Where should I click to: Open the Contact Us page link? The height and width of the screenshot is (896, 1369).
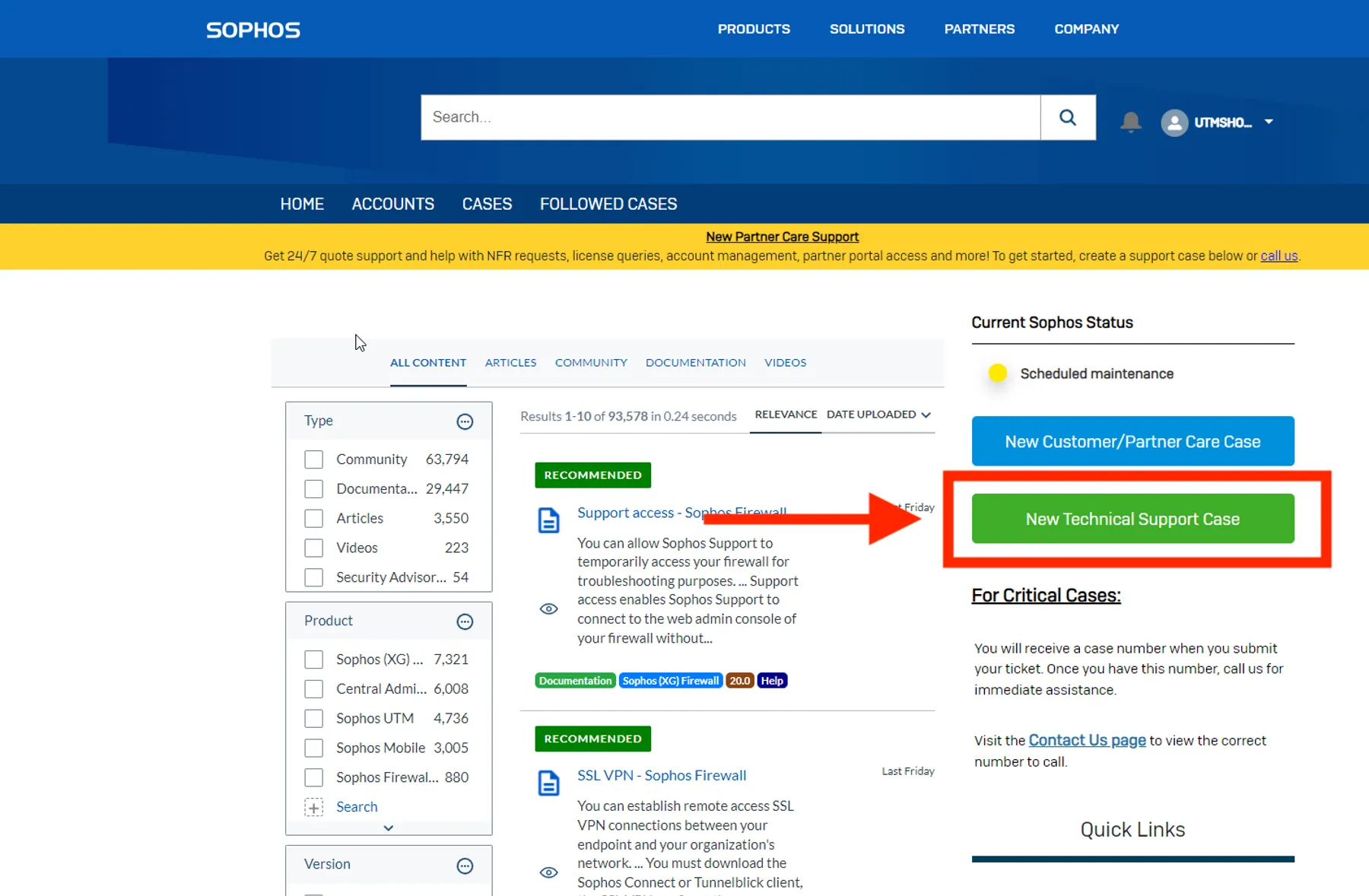[1087, 740]
